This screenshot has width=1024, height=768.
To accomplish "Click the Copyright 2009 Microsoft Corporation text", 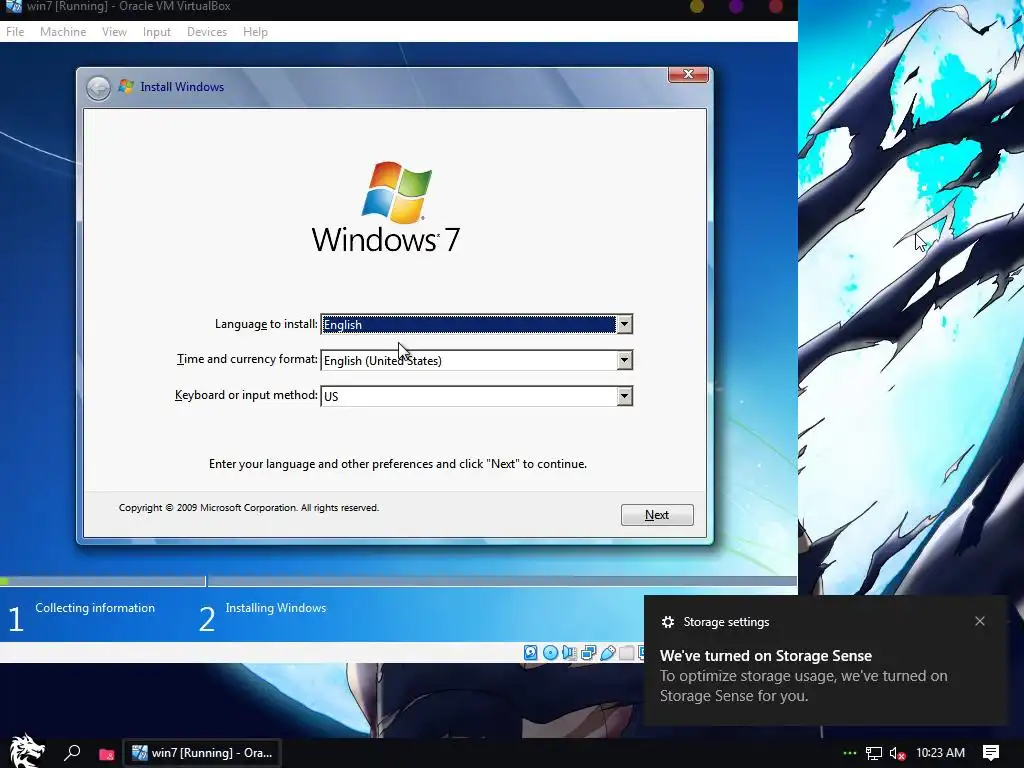I will pyautogui.click(x=249, y=507).
